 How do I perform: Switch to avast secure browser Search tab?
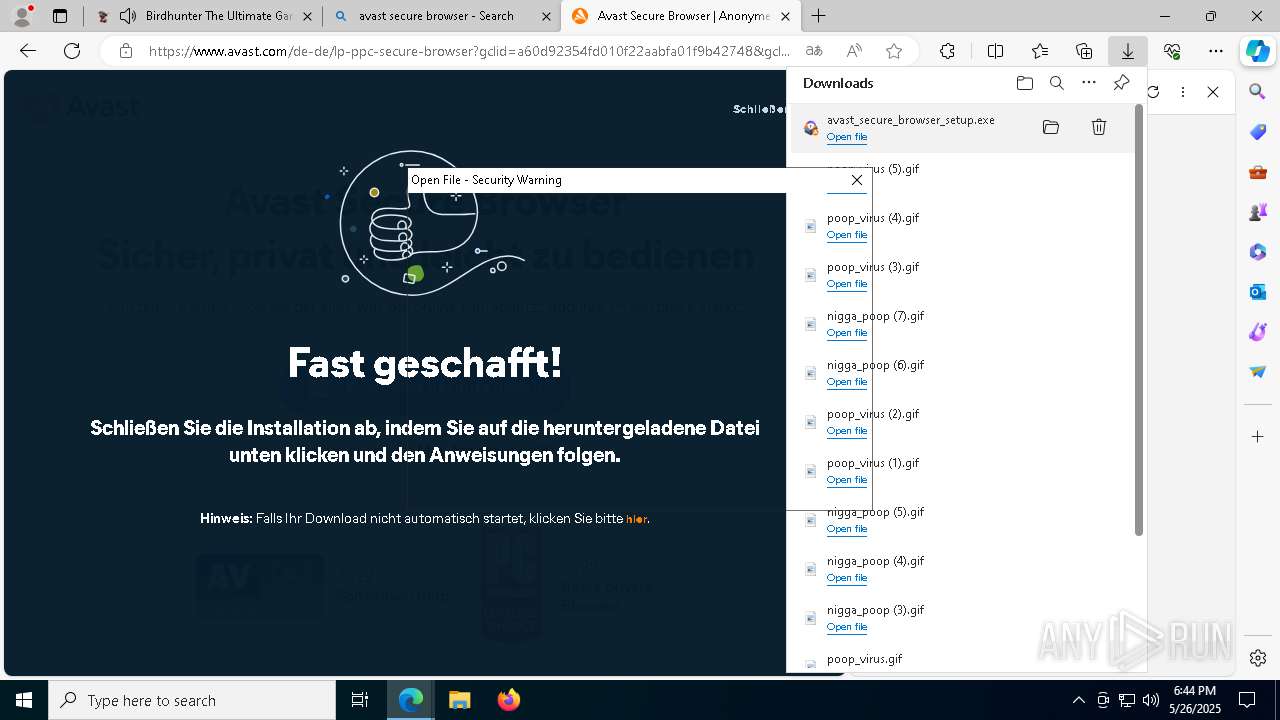tap(441, 16)
